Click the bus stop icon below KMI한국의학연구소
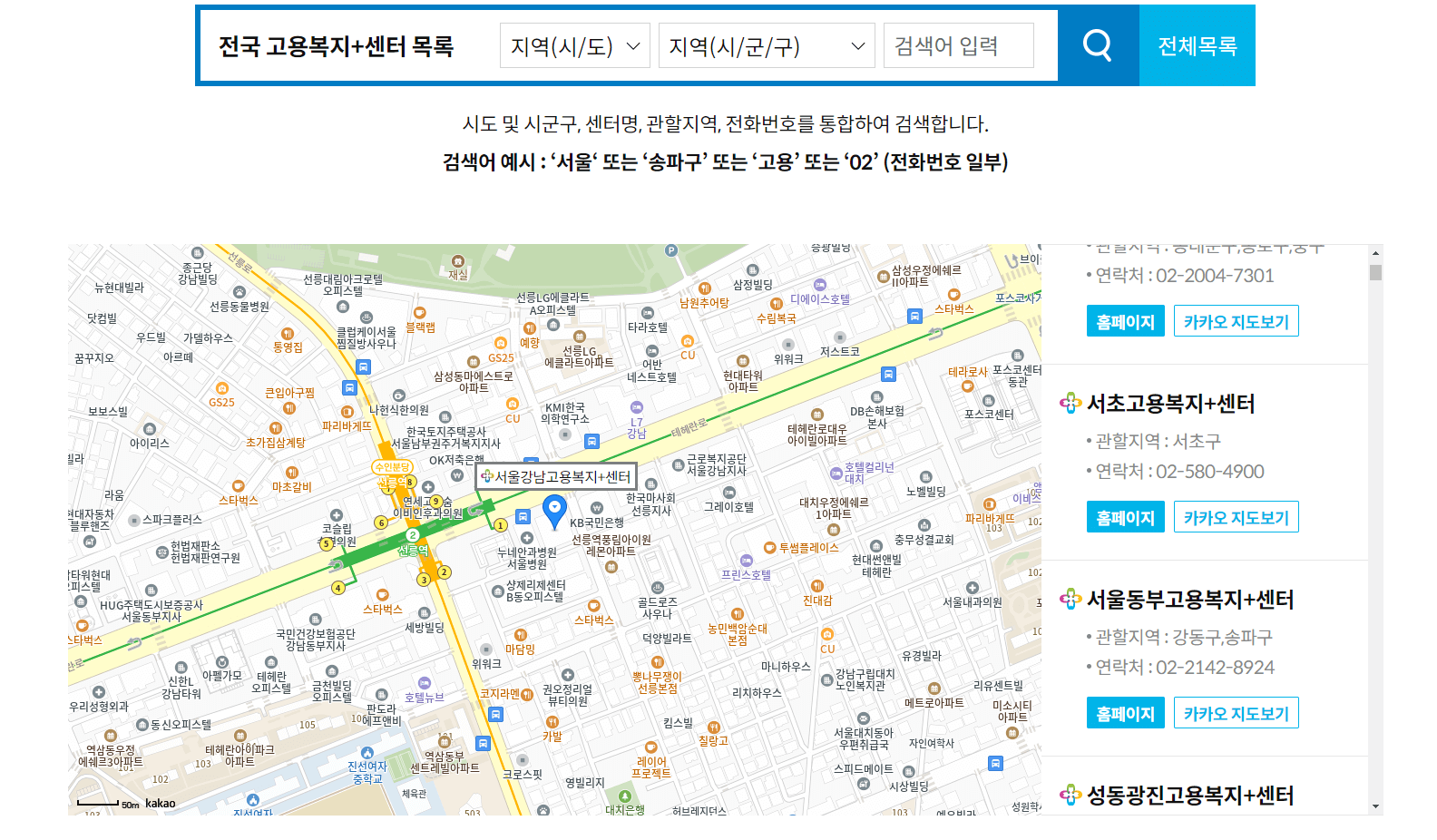The width and height of the screenshot is (1437, 840). [591, 442]
